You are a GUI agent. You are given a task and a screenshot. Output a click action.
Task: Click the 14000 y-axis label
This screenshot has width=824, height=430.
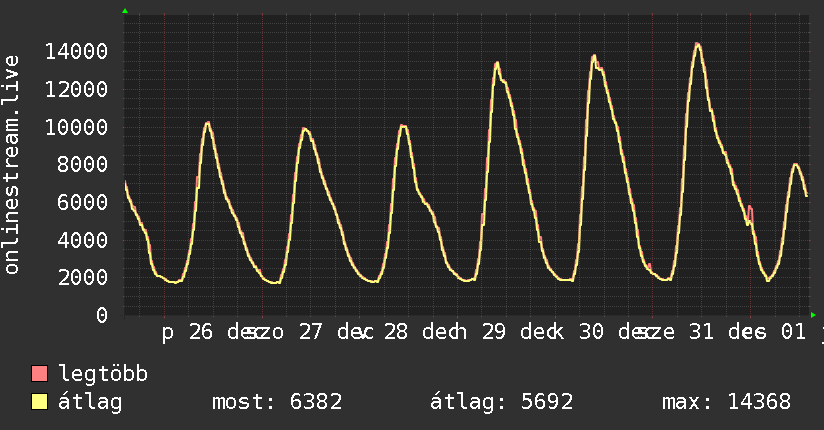(76, 52)
